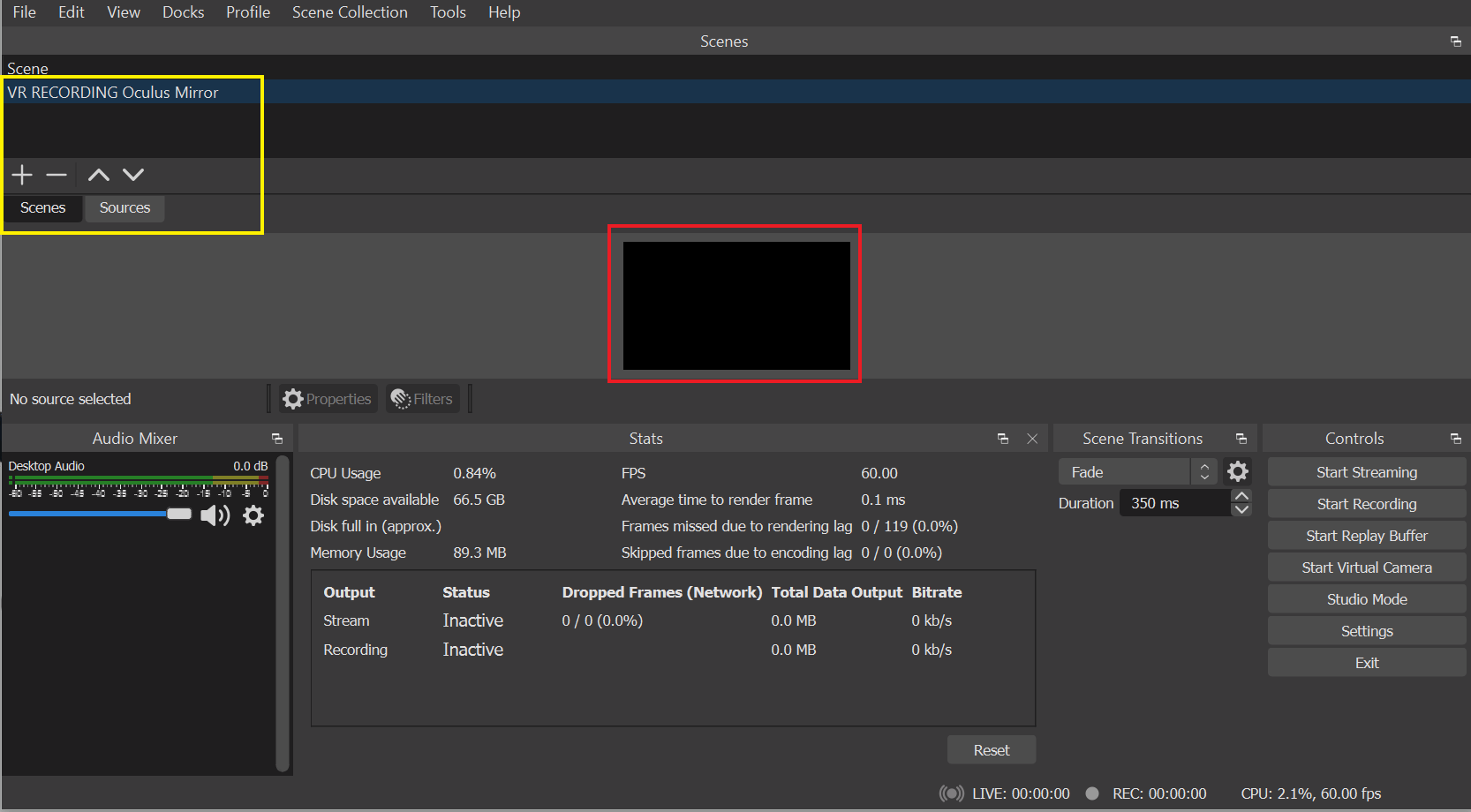The width and height of the screenshot is (1471, 812).
Task: Switch to the Sources tab
Action: pyautogui.click(x=124, y=207)
